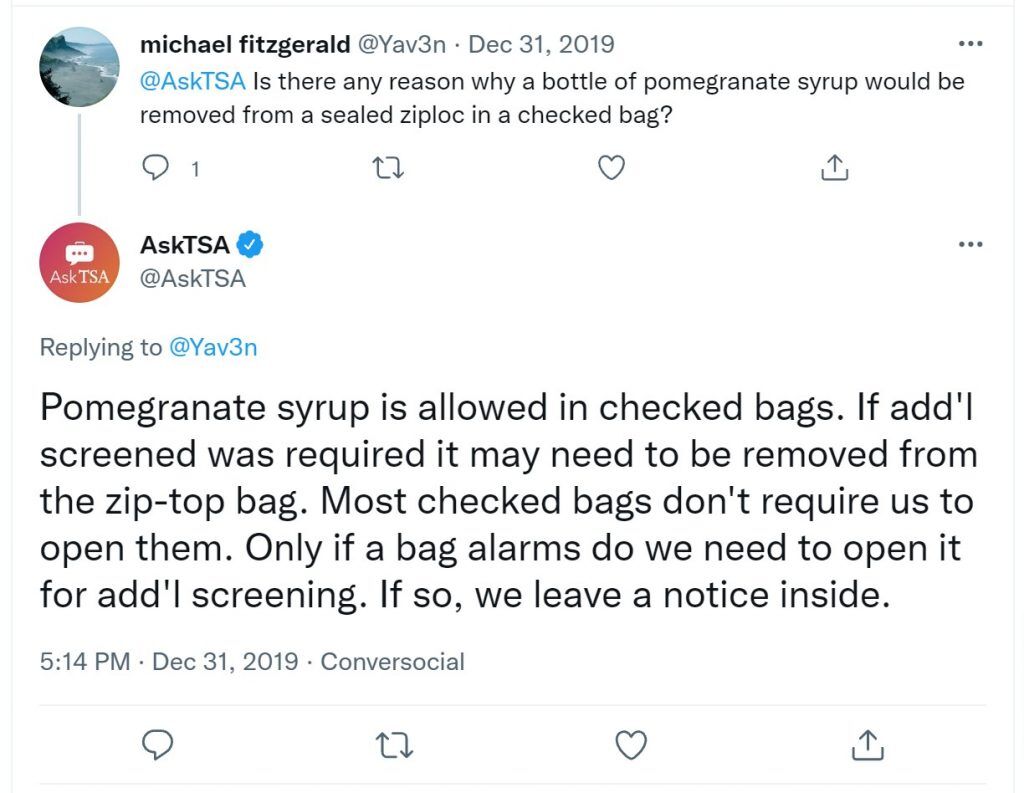The width and height of the screenshot is (1024, 793).
Task: Open the michael fitzgerald display name
Action: click(245, 44)
